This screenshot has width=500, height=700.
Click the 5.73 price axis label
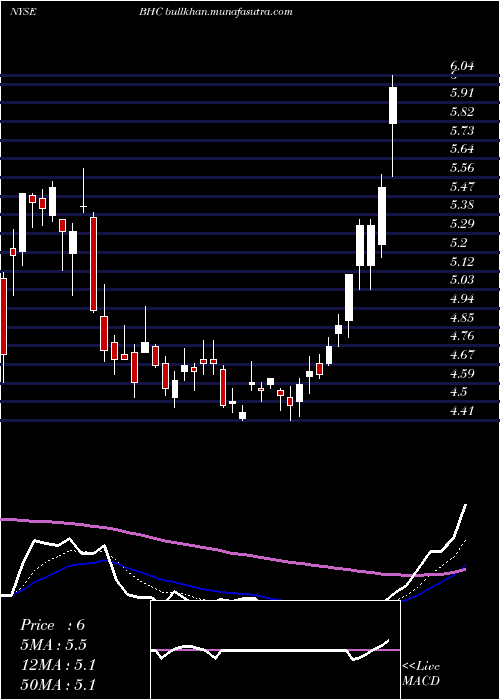pyautogui.click(x=462, y=130)
